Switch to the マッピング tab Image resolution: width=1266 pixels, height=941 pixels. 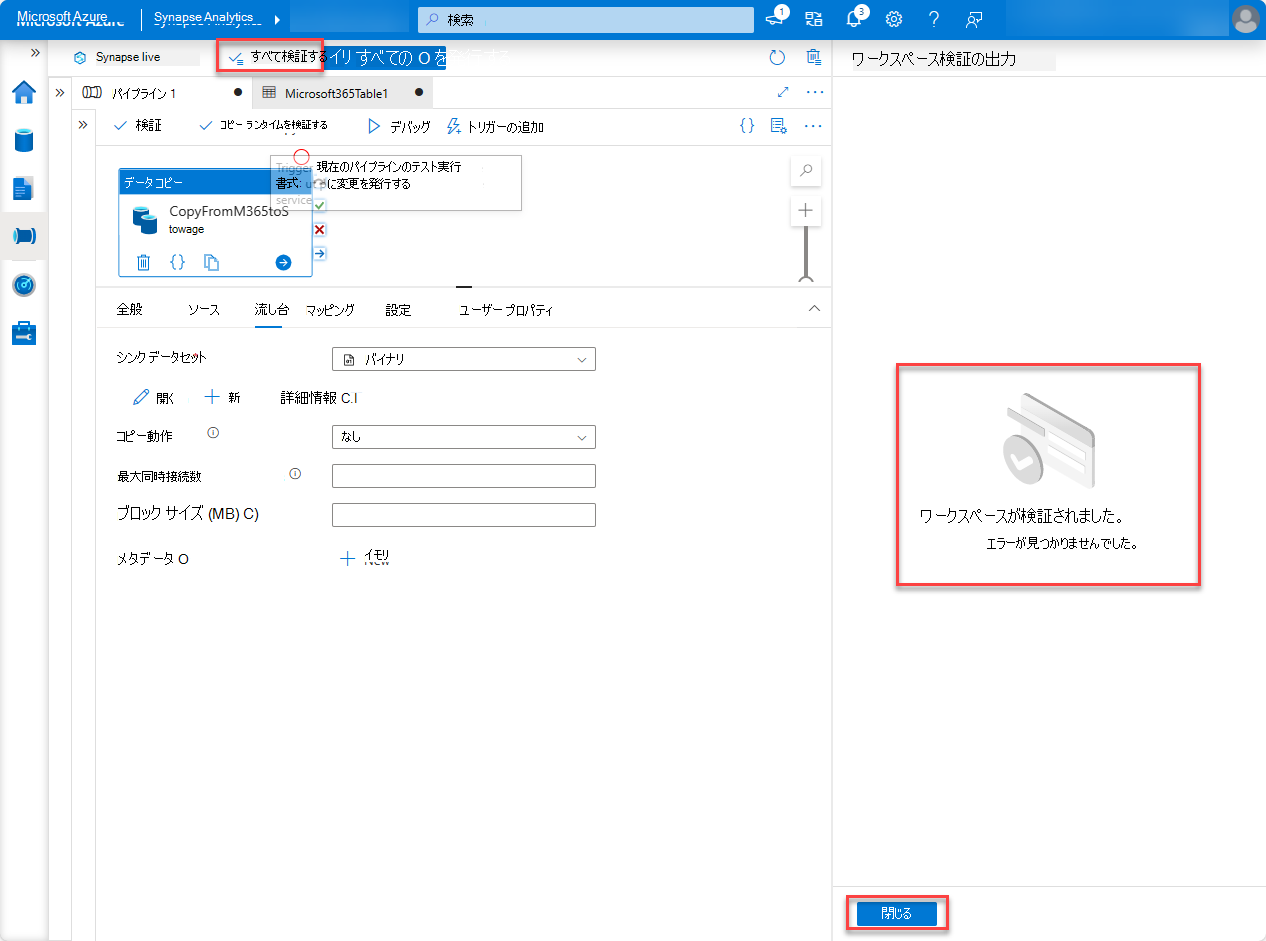click(x=331, y=309)
